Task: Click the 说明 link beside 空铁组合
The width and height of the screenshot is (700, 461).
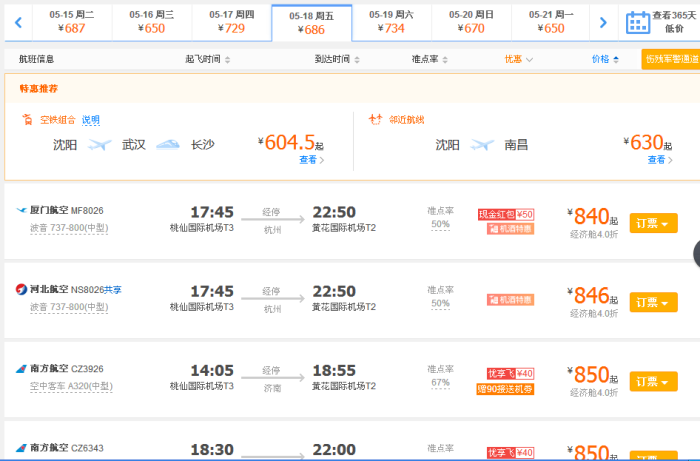Action: (91, 120)
